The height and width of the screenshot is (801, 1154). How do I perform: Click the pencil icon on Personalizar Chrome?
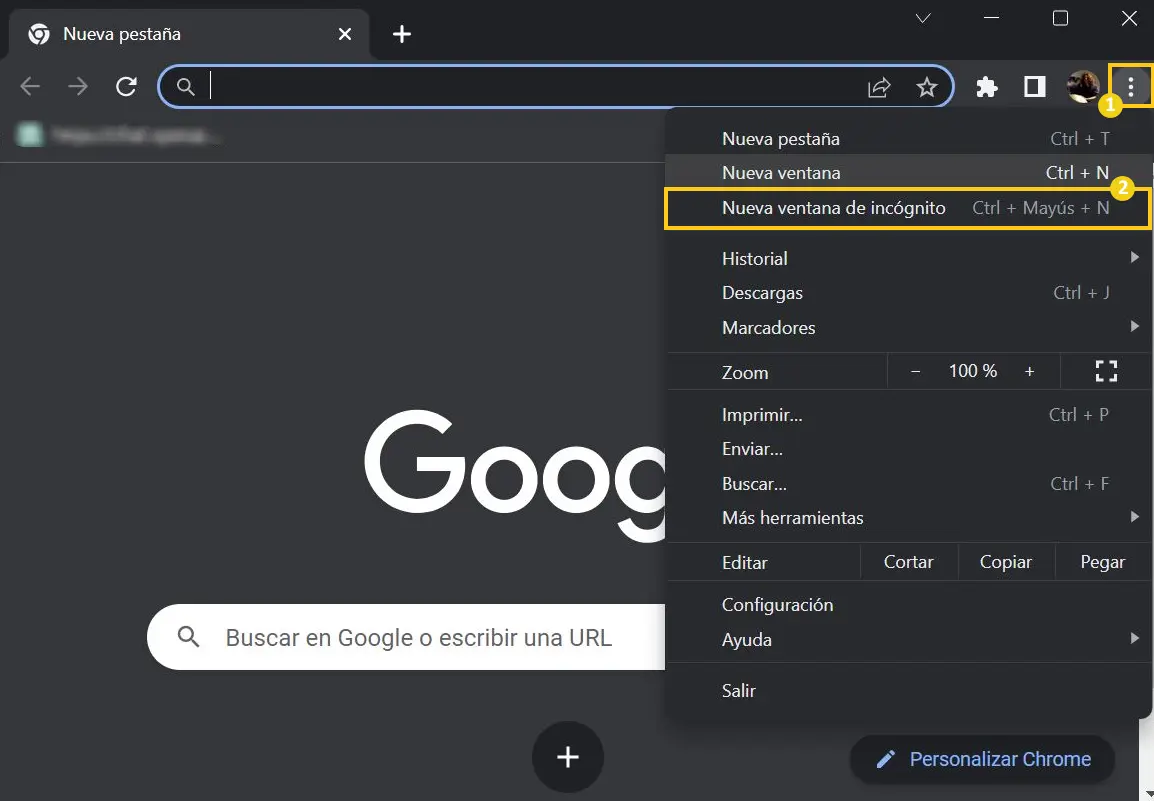[886, 759]
